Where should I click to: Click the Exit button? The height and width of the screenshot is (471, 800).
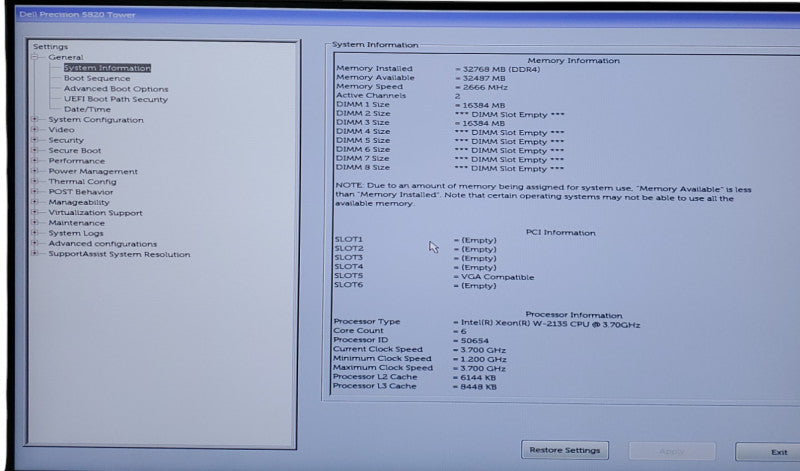768,452
